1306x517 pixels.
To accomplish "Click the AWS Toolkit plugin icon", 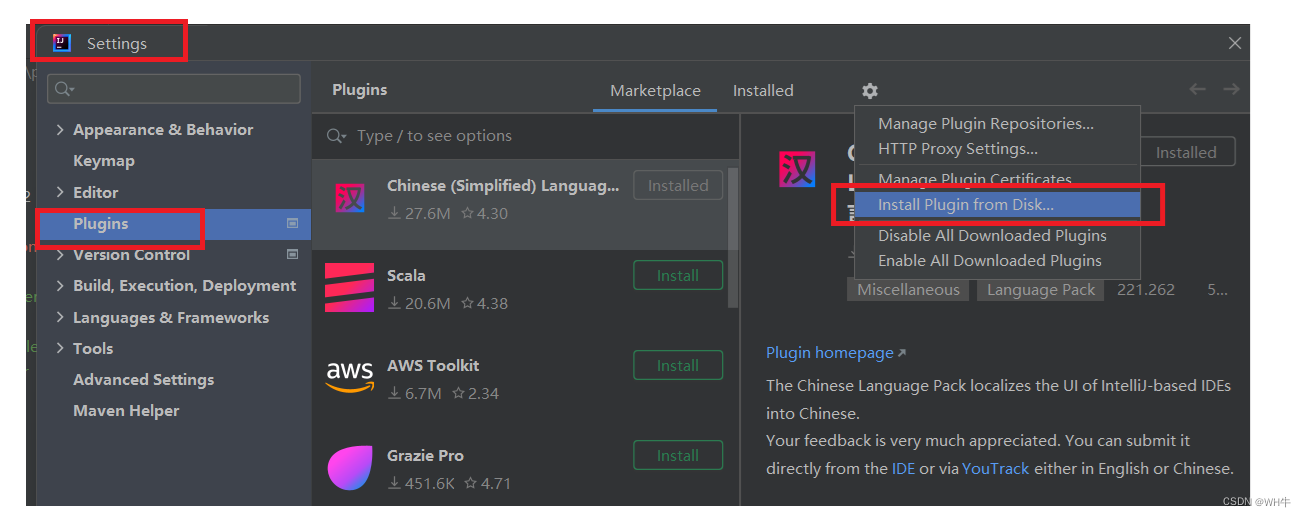I will click(x=349, y=378).
